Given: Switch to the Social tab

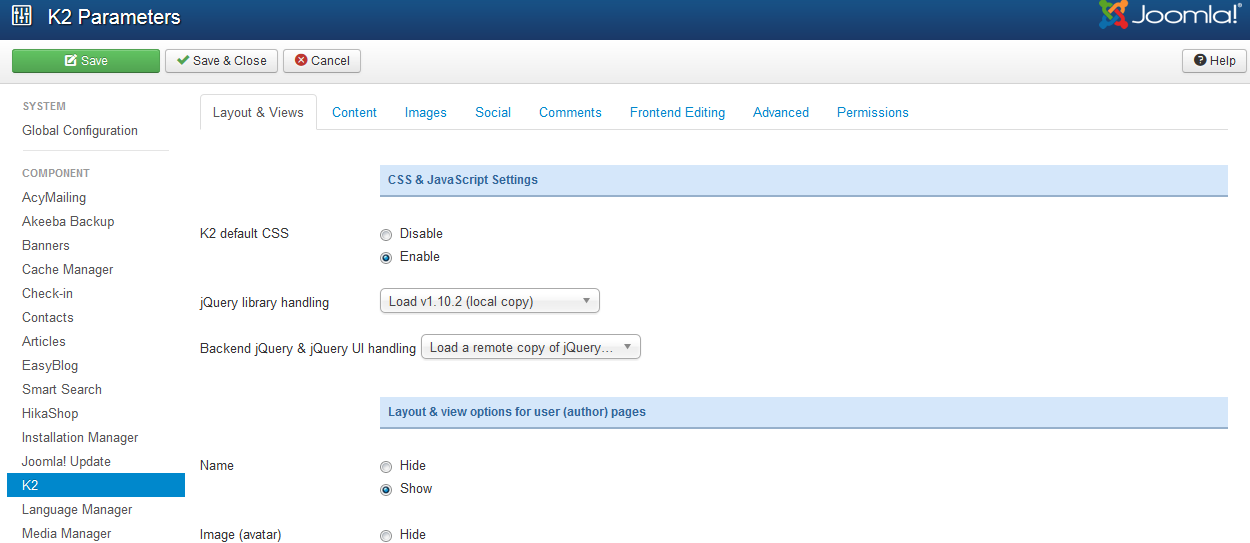Looking at the screenshot, I should 493,113.
